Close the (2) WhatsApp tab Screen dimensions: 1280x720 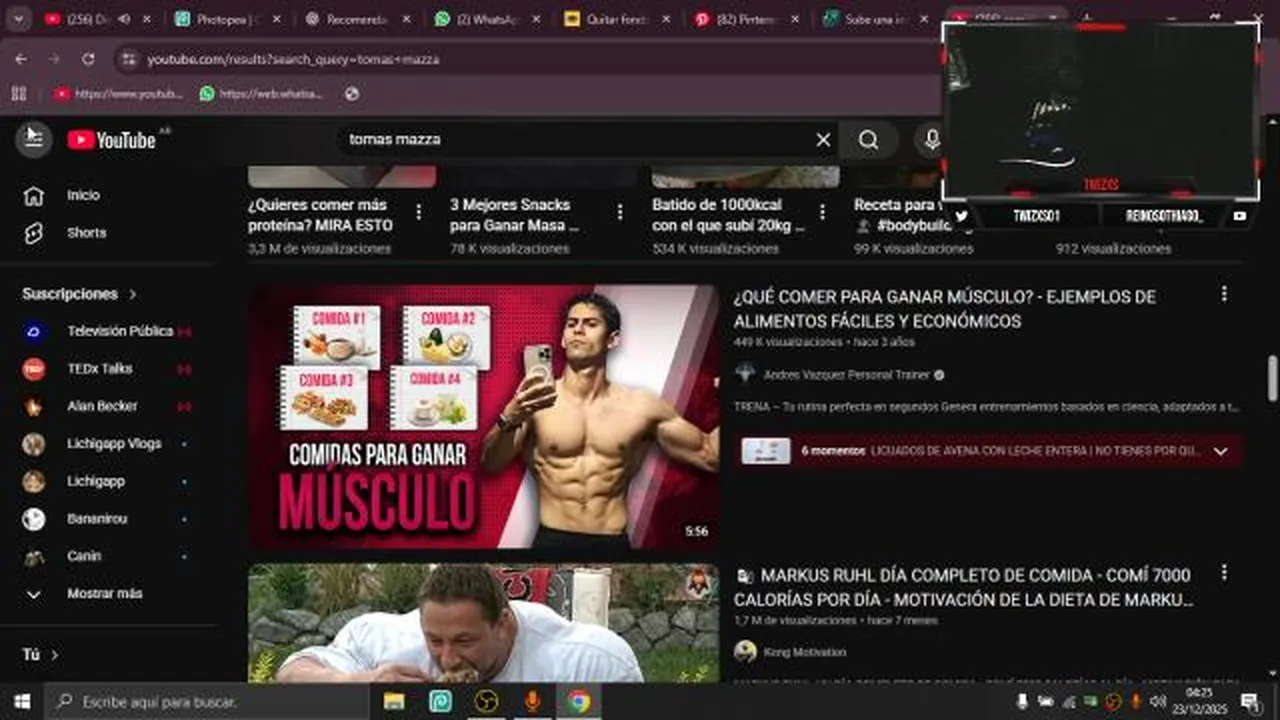click(x=537, y=19)
